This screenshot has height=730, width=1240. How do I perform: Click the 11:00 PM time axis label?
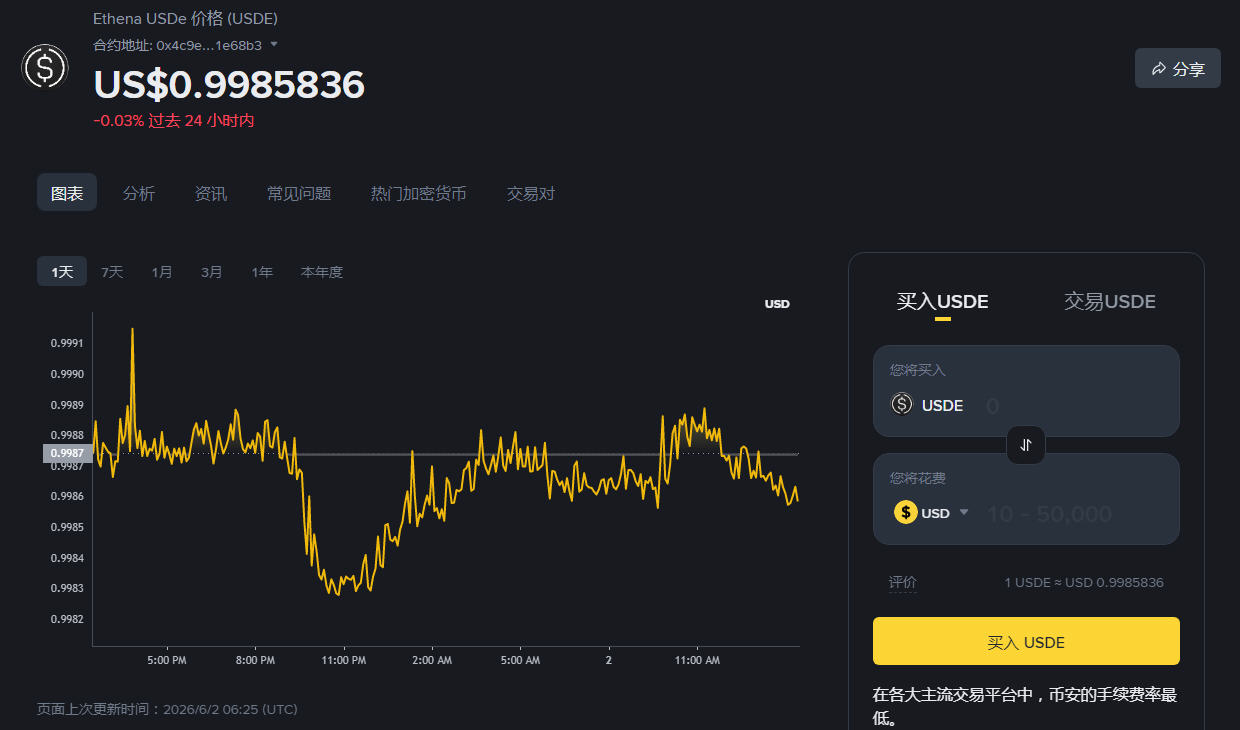(x=343, y=661)
